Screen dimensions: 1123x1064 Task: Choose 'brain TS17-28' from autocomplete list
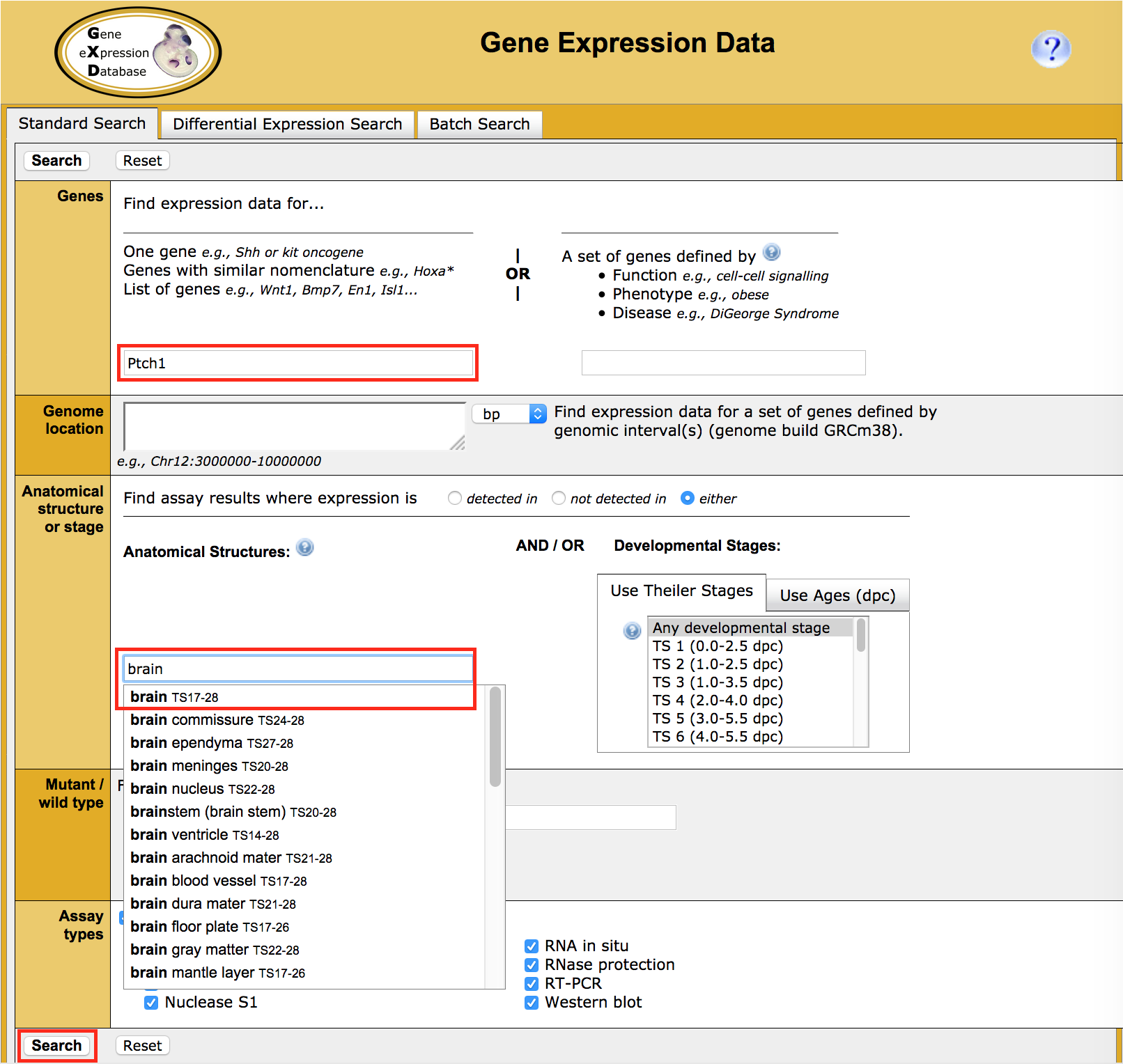pos(174,697)
